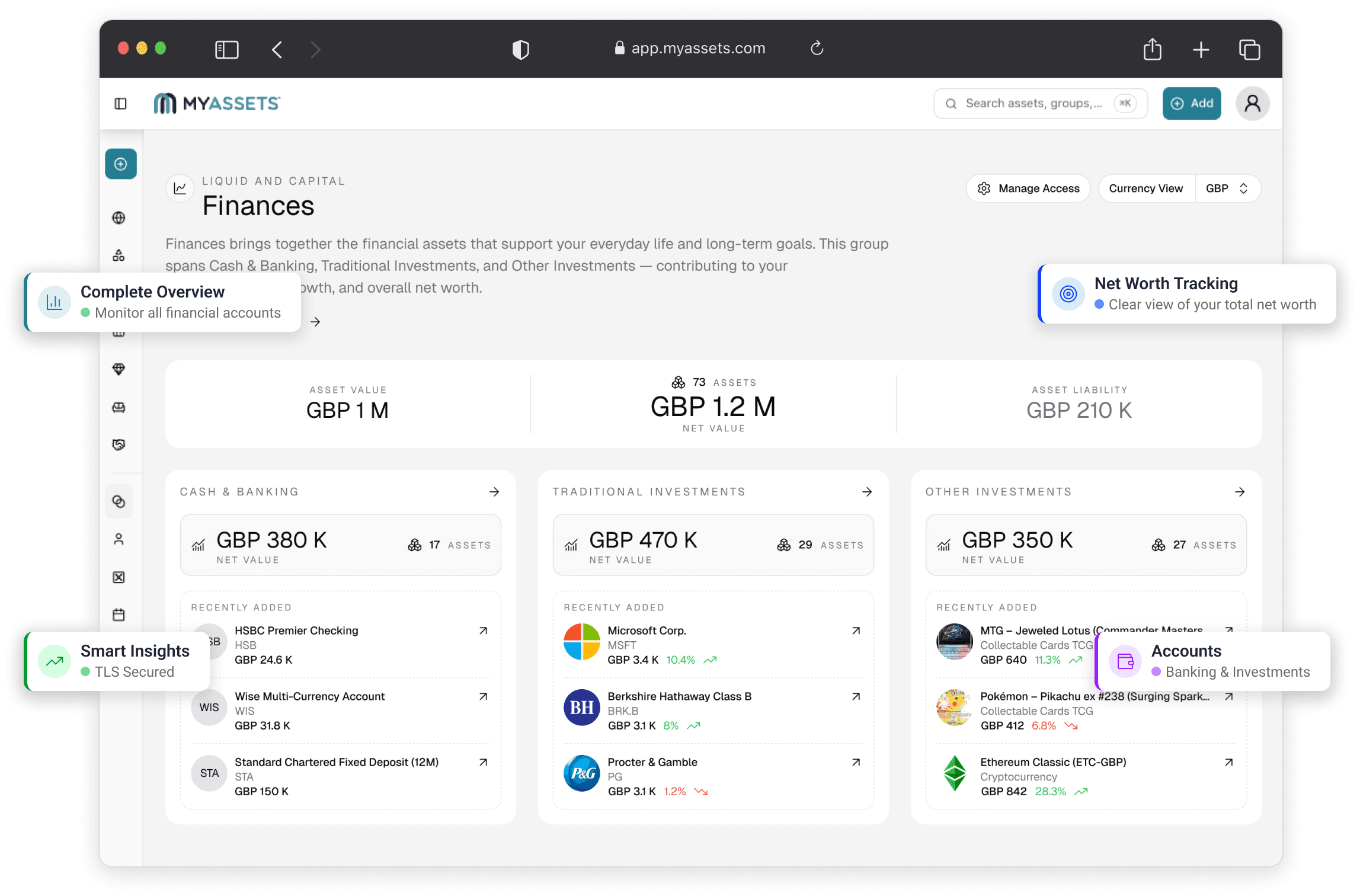This screenshot has width=1360, height=896.
Task: Open the person icon in sidebar
Action: [119, 539]
